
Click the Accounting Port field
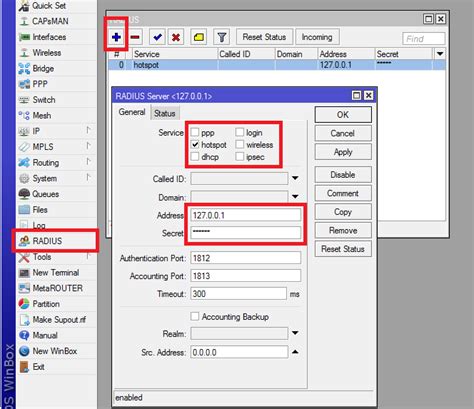click(246, 276)
